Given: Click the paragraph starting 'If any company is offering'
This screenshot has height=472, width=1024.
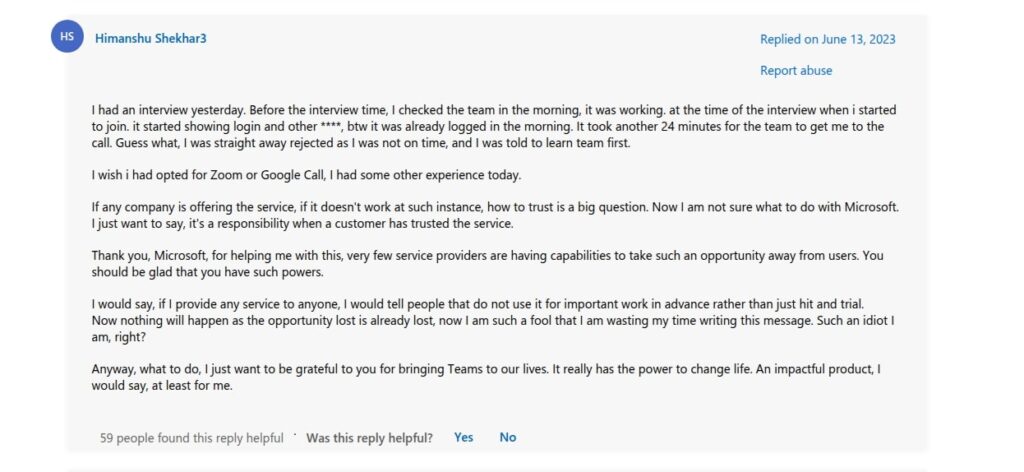Looking at the screenshot, I should coord(495,216).
